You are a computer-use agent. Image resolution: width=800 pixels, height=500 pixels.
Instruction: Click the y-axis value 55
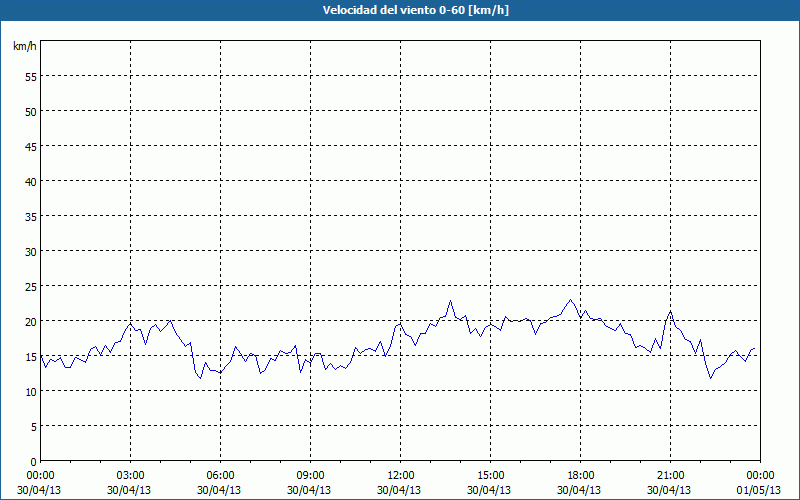click(31, 76)
